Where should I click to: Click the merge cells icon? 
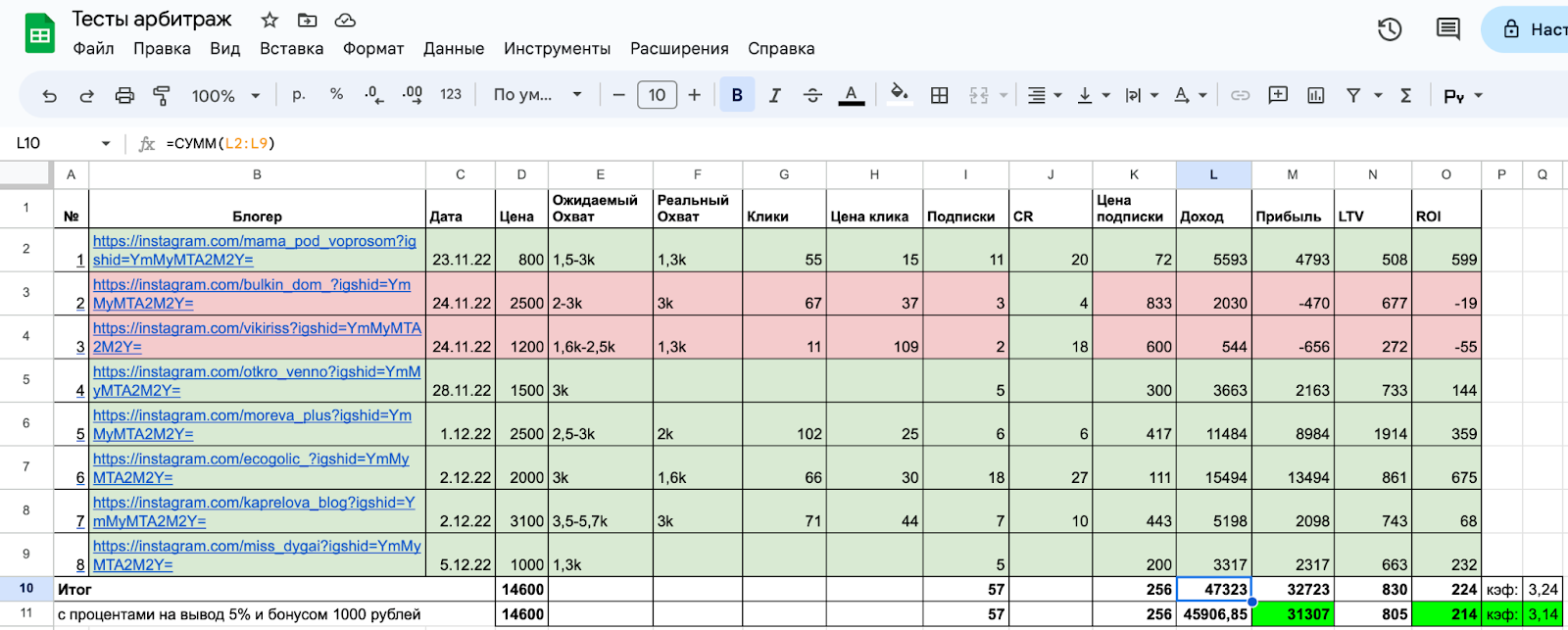978,95
